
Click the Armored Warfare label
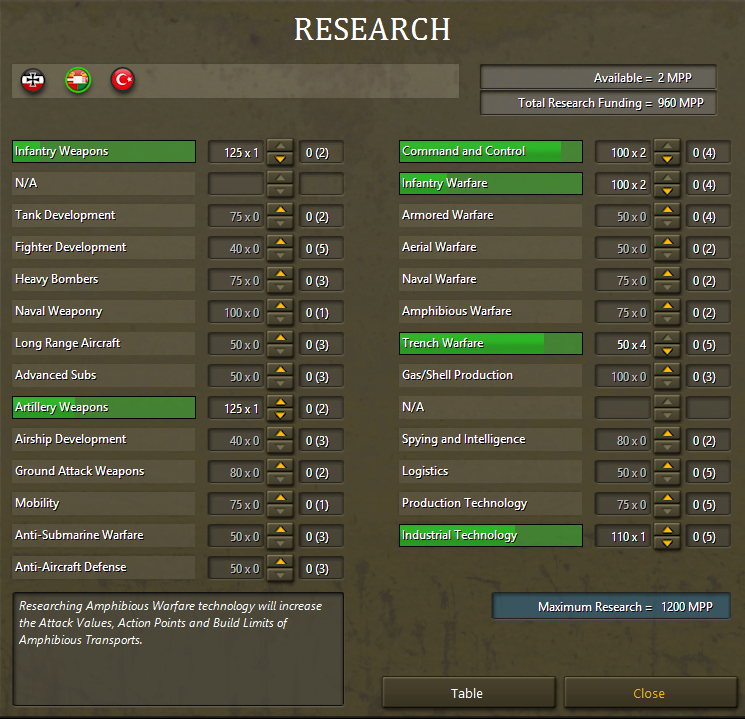pyautogui.click(x=448, y=215)
